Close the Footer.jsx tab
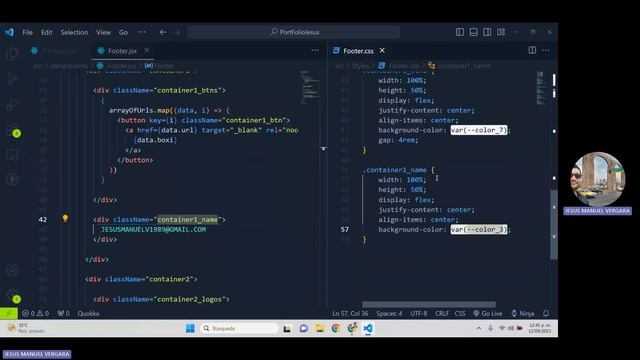Image resolution: width=640 pixels, height=360 pixels. click(147, 50)
